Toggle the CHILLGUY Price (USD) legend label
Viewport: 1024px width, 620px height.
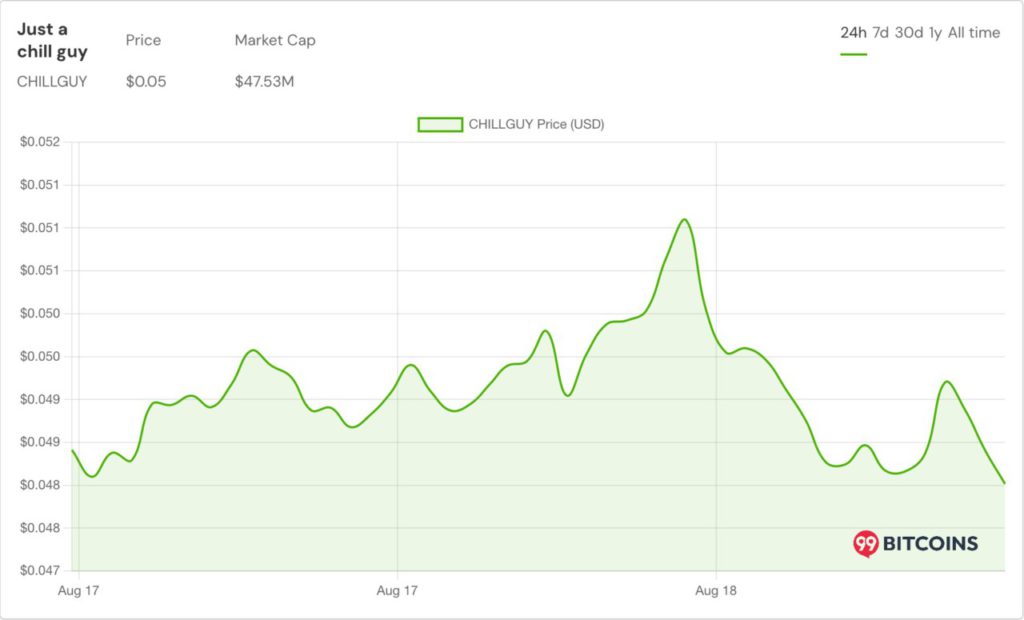point(536,125)
